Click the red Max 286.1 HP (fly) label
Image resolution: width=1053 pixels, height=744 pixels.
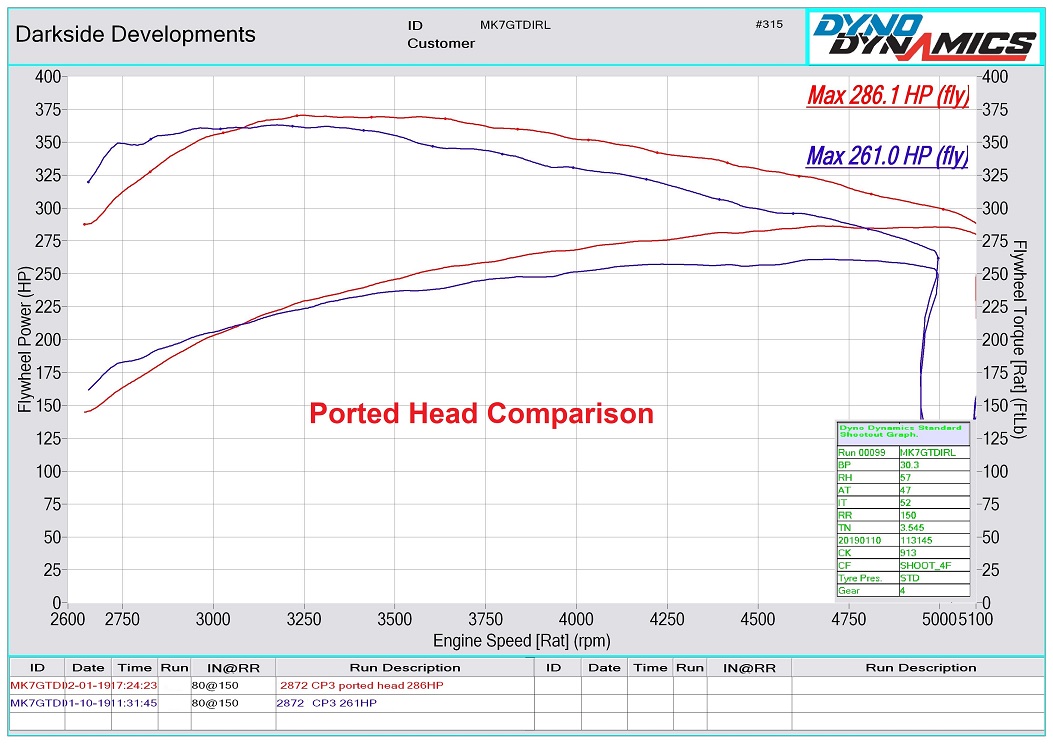pos(888,95)
